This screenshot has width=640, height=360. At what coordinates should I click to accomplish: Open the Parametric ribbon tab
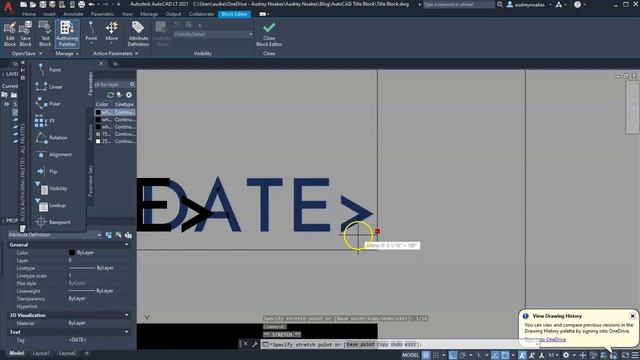point(102,14)
